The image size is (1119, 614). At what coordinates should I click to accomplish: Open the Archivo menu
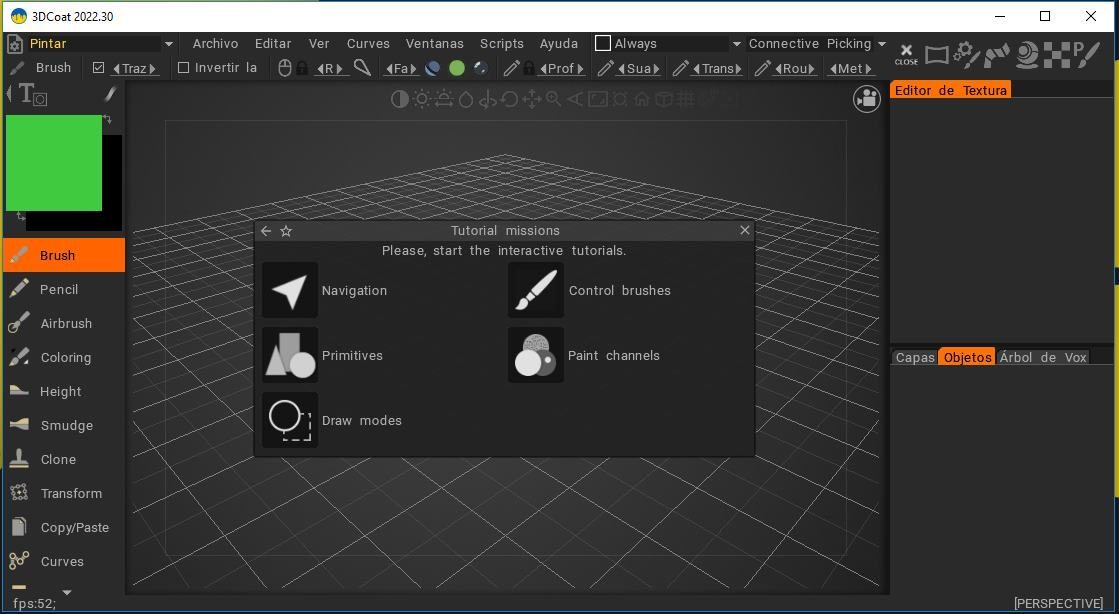tap(215, 44)
